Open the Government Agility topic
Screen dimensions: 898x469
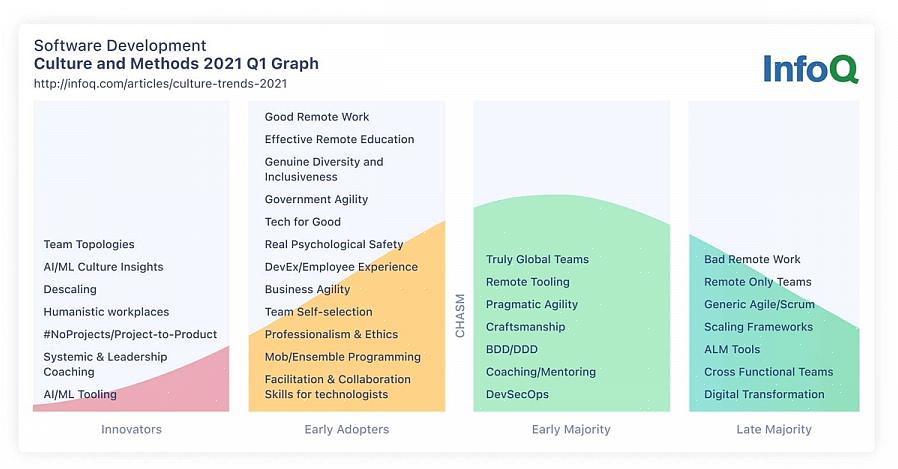tap(316, 199)
